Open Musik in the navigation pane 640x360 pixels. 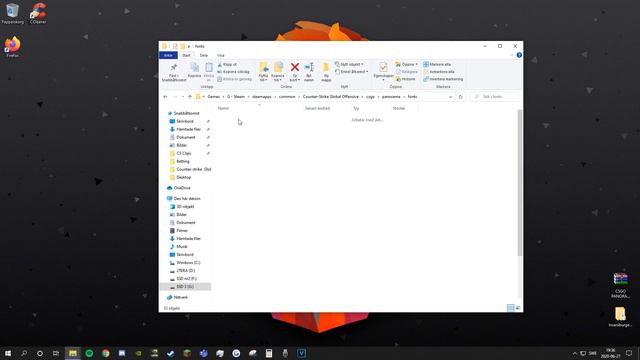tap(182, 247)
